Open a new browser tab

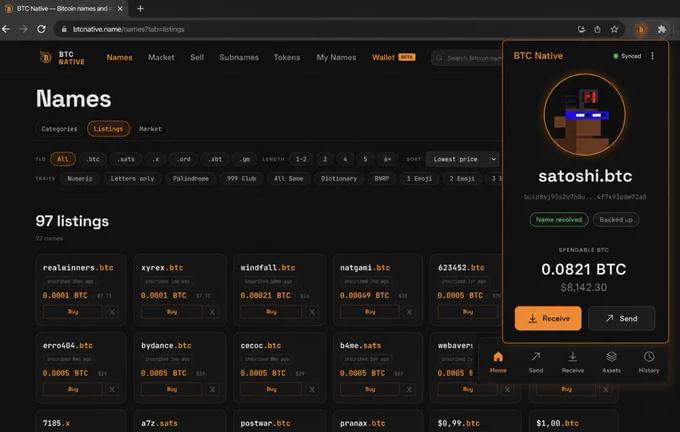point(140,9)
